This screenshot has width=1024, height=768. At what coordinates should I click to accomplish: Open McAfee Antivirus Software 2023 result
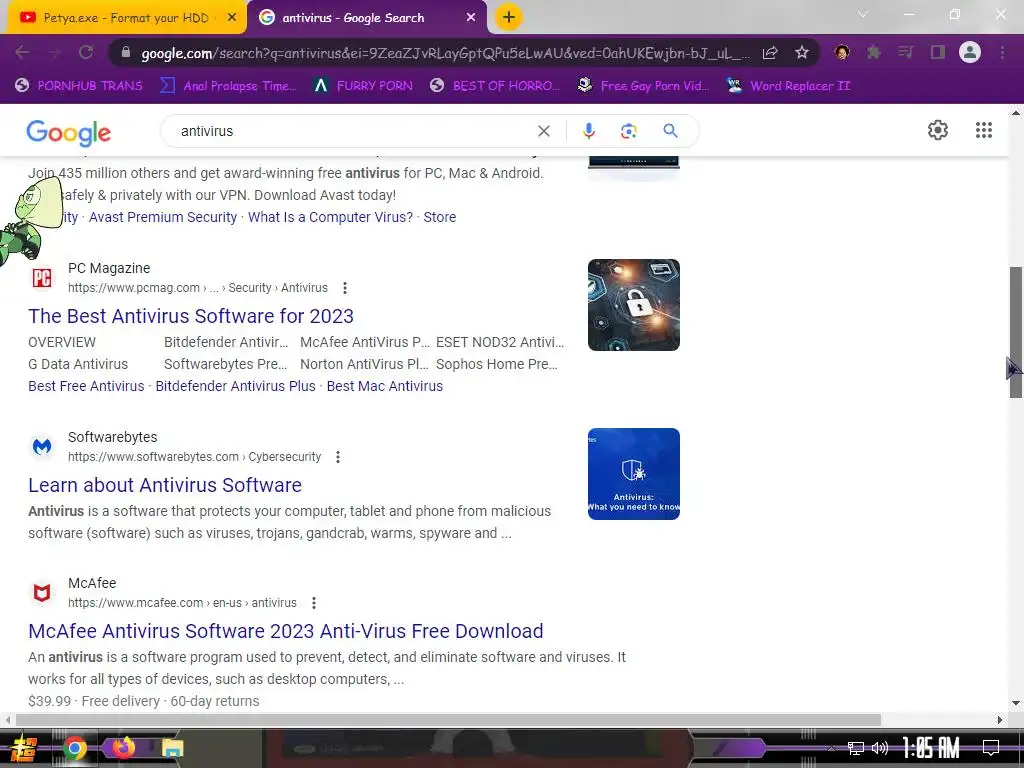285,632
